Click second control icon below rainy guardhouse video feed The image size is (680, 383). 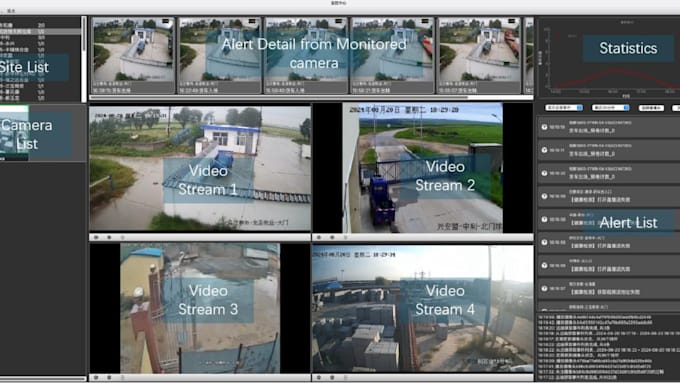pyautogui.click(x=109, y=237)
